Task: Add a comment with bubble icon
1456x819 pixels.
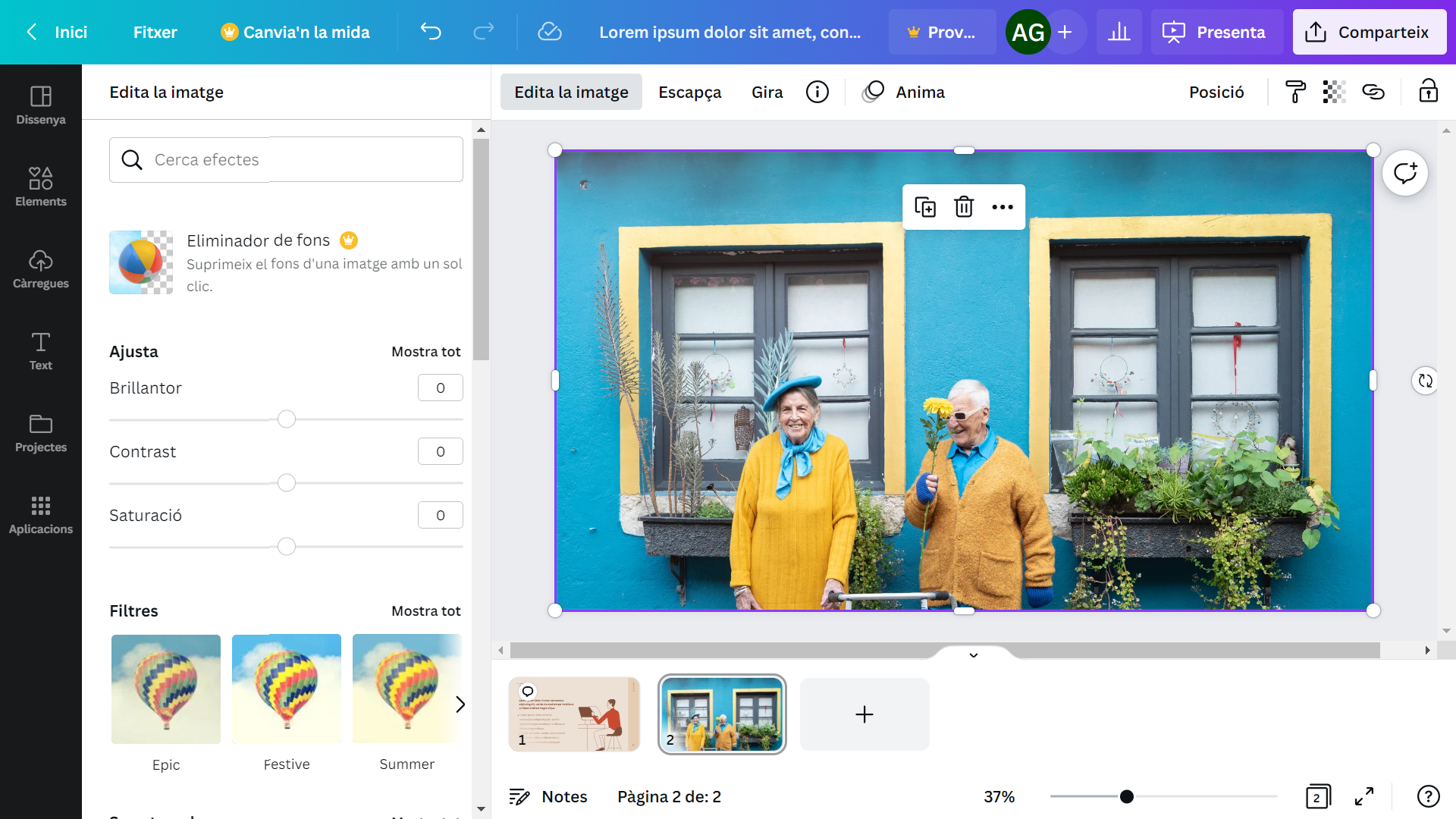Action: (1405, 173)
